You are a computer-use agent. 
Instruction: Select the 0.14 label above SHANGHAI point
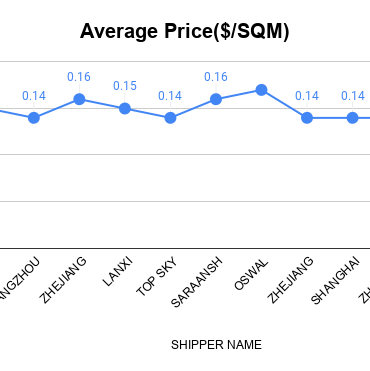coord(353,96)
